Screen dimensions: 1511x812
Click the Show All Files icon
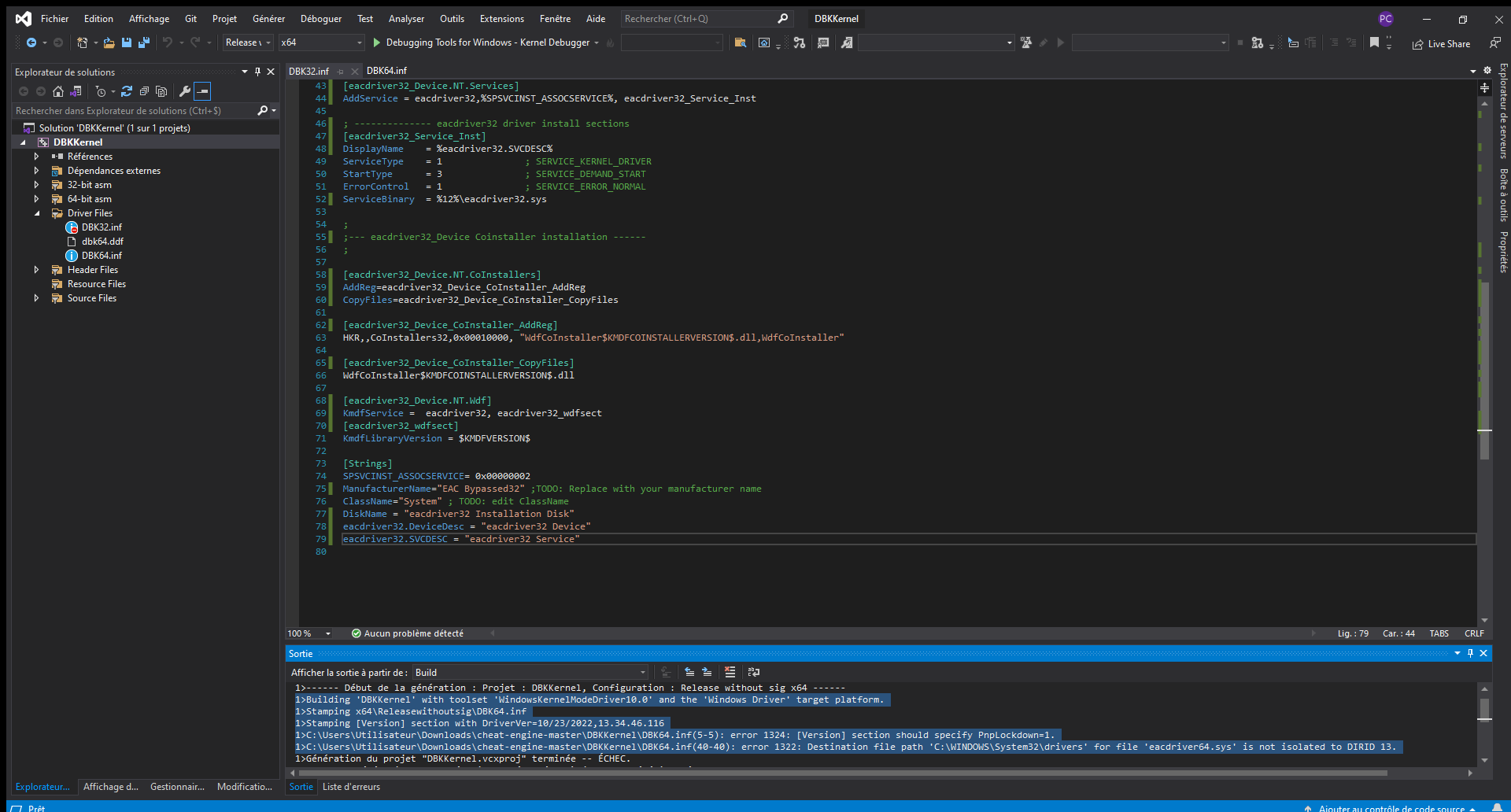click(161, 91)
